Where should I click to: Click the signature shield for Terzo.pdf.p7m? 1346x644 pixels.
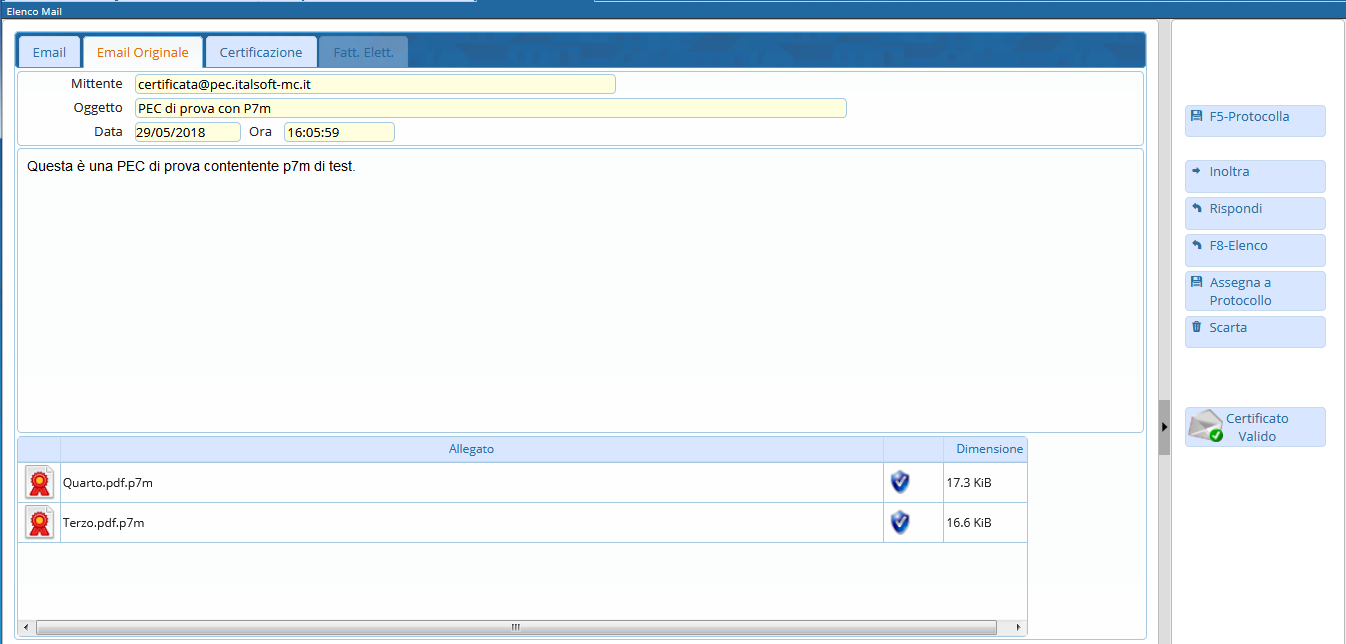pyautogui.click(x=900, y=522)
